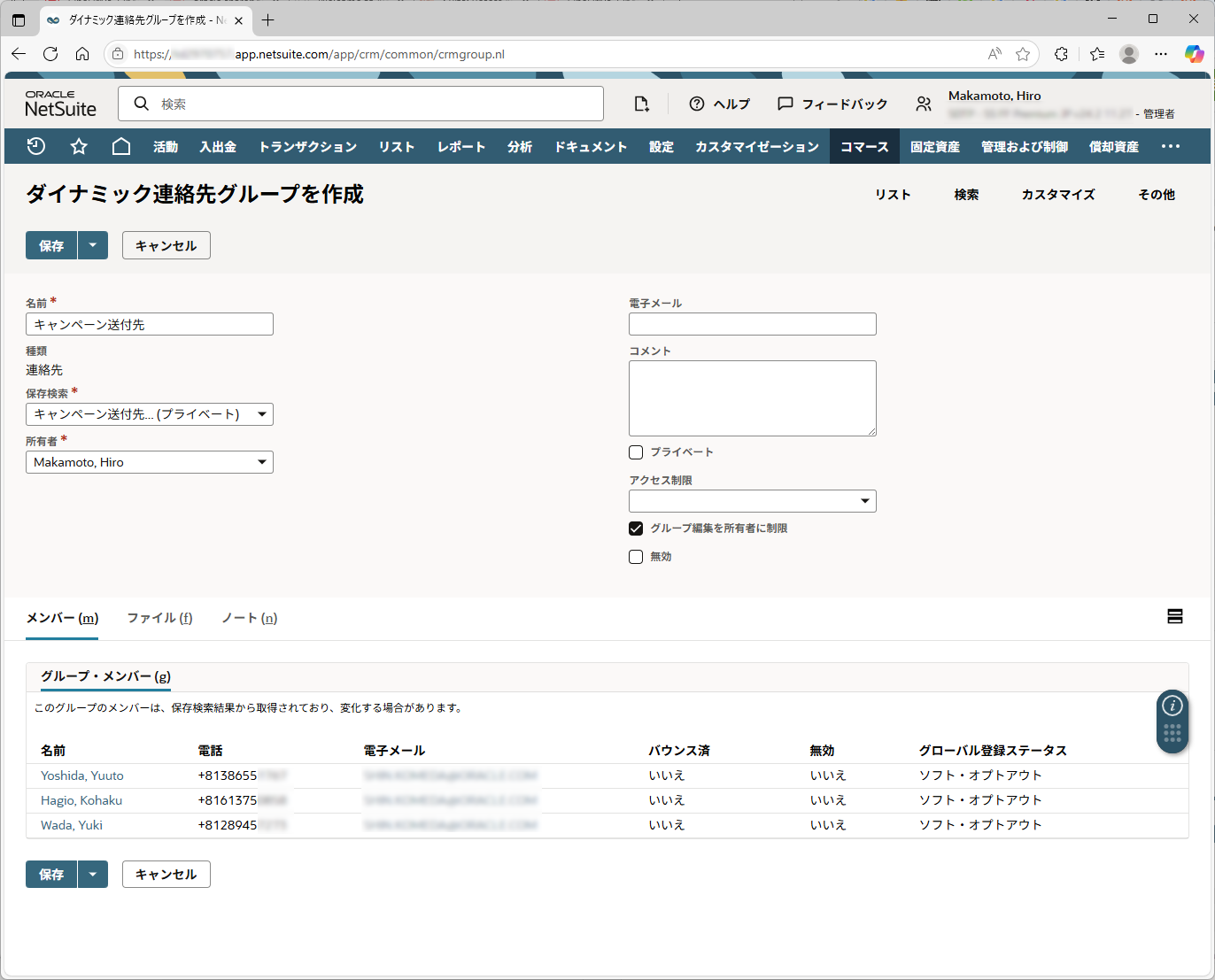Image resolution: width=1215 pixels, height=980 pixels.
Task: Open the トランザクション menu
Action: pyautogui.click(x=308, y=146)
